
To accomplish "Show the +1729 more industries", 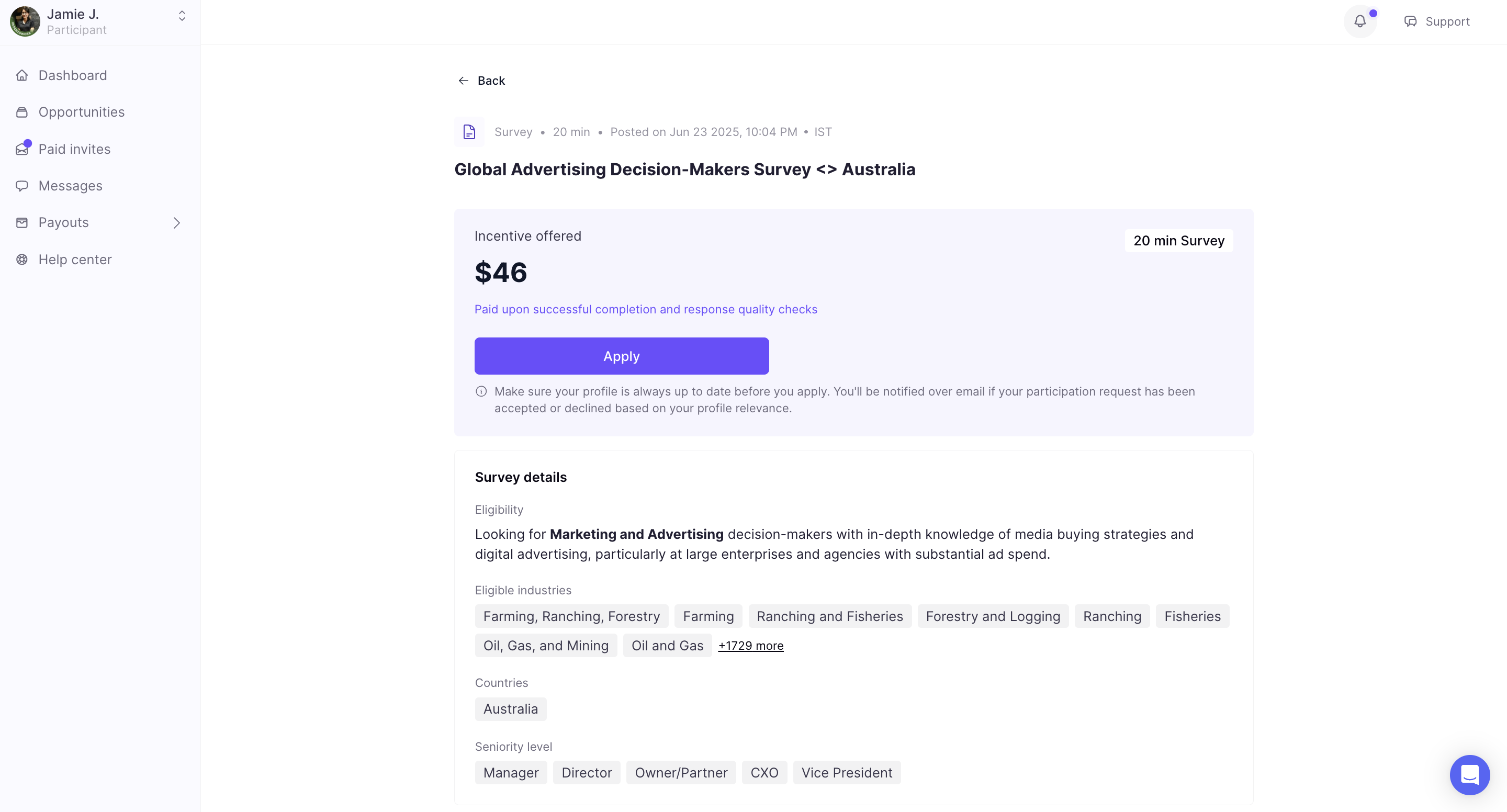I will click(750, 646).
